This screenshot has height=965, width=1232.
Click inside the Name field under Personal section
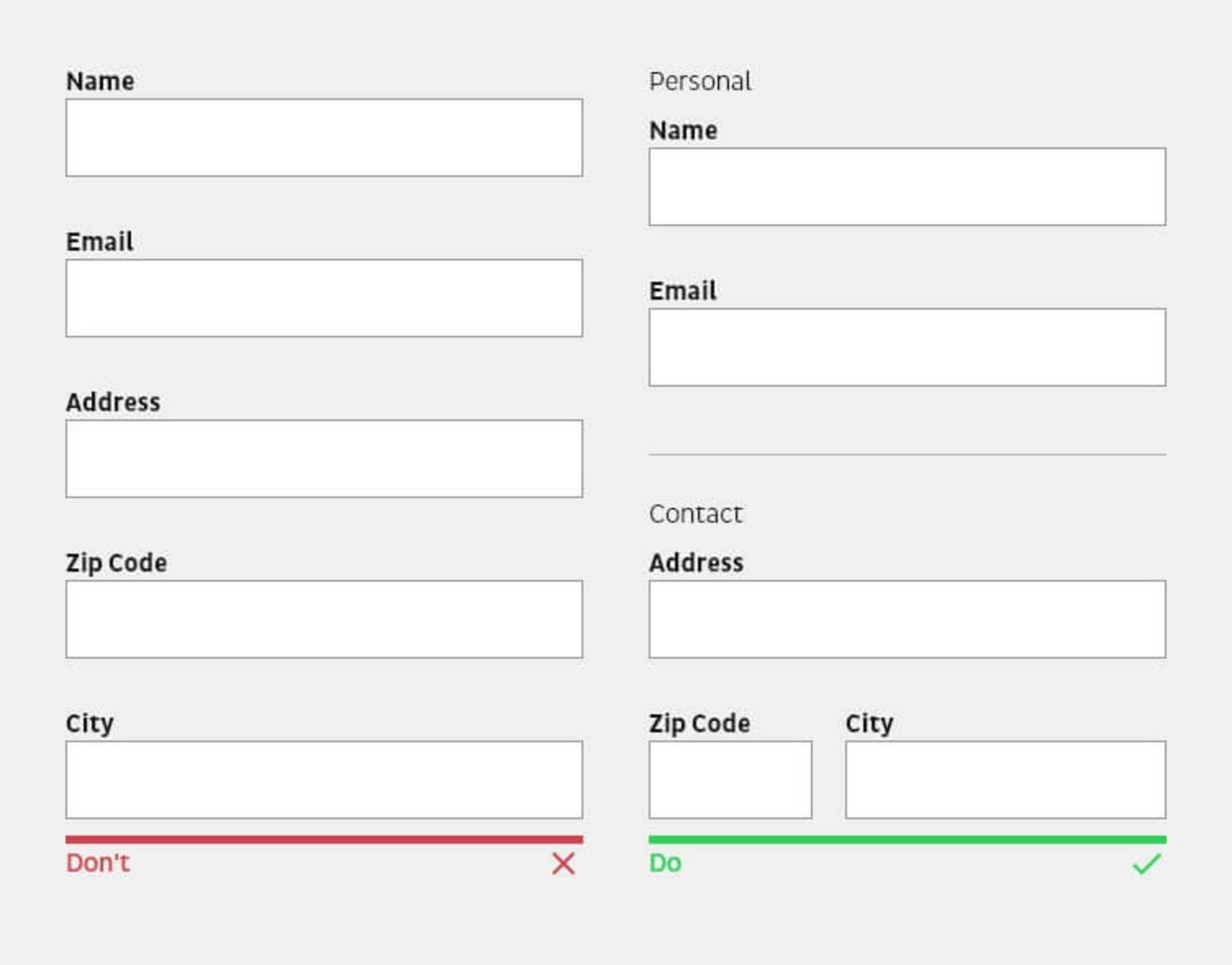pyautogui.click(x=907, y=187)
